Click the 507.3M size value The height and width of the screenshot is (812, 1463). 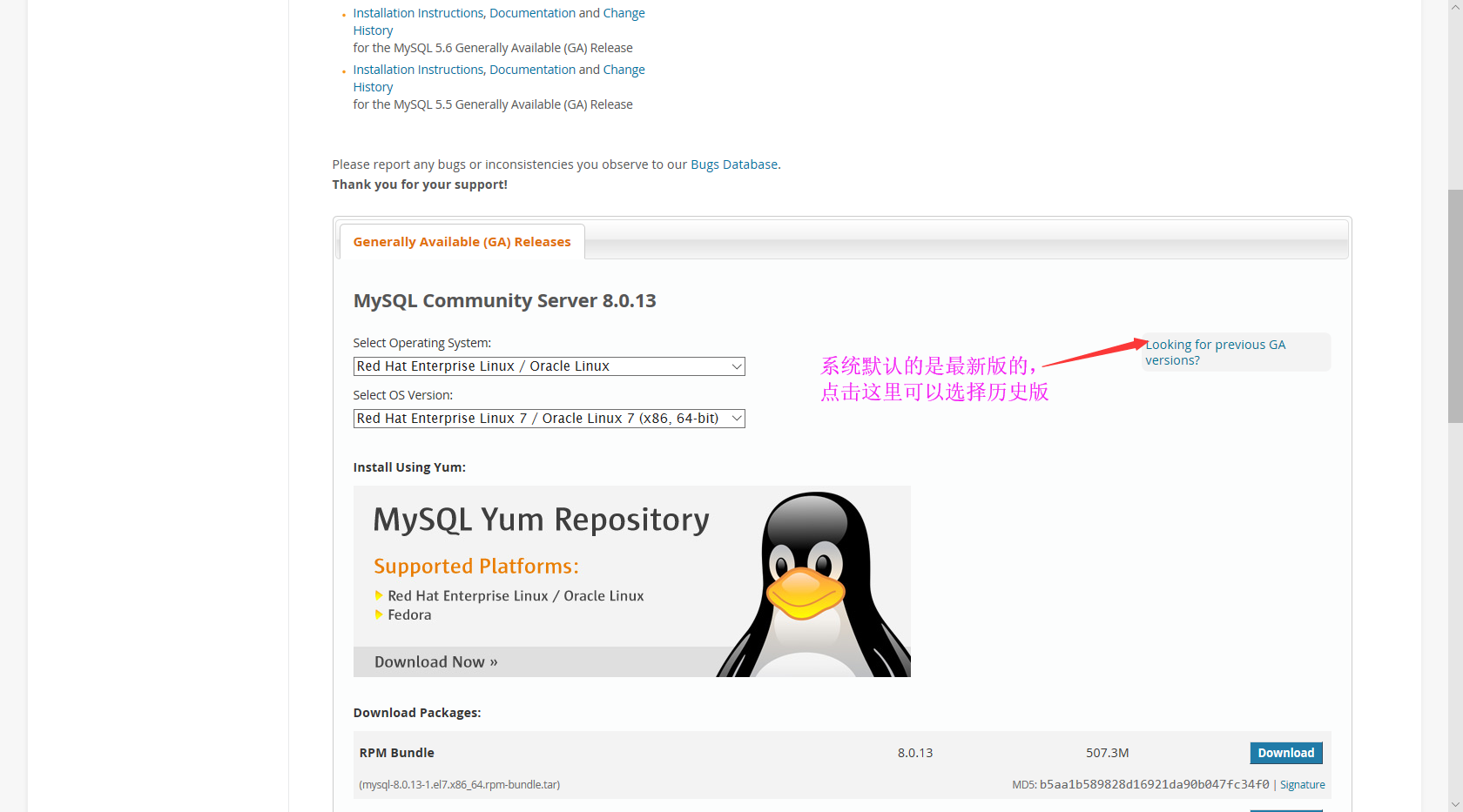click(x=1107, y=753)
